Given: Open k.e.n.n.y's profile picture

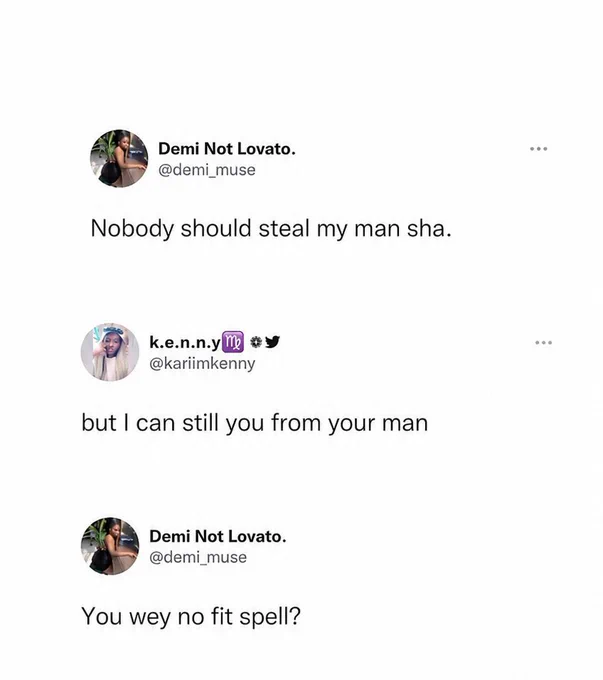Looking at the screenshot, I should click(110, 352).
